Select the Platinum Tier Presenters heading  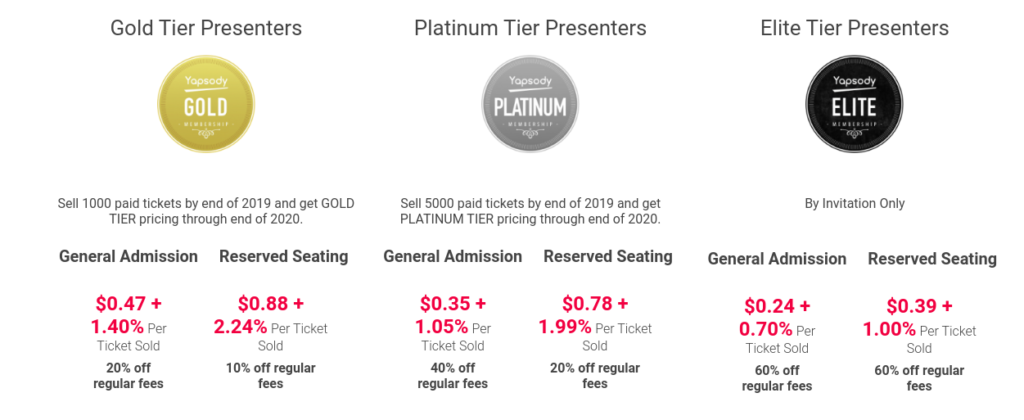coord(530,28)
